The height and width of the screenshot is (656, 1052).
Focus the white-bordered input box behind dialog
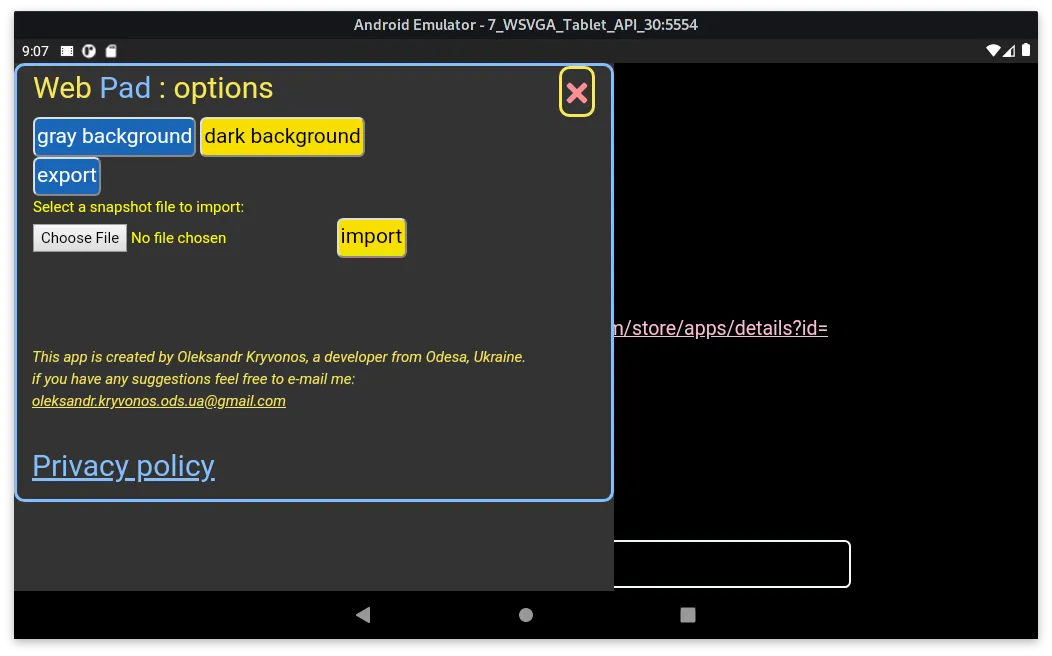click(732, 564)
